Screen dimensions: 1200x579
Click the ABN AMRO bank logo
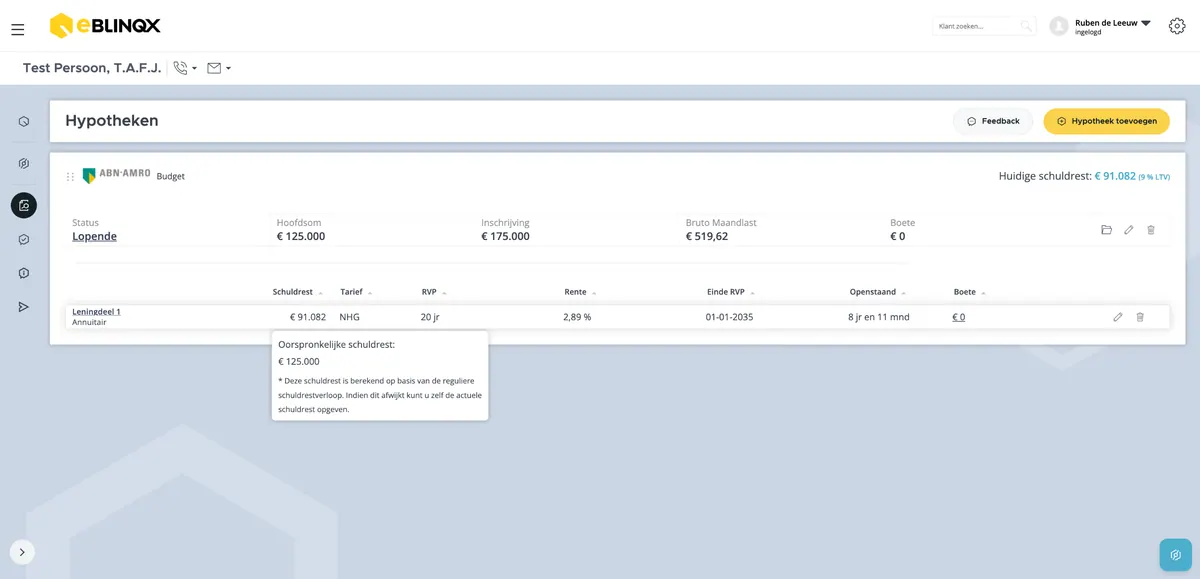(116, 175)
